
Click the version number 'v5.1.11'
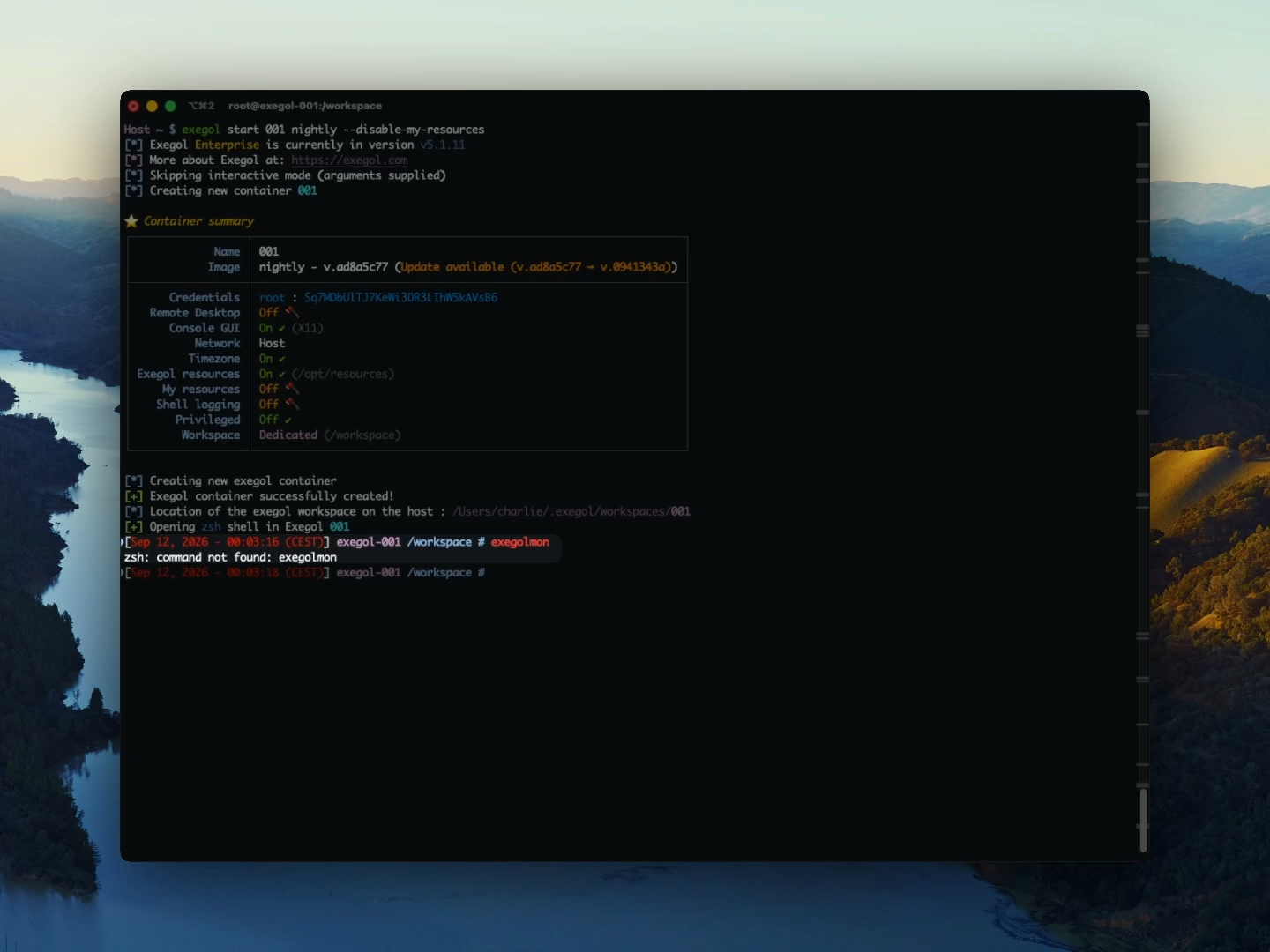443,145
